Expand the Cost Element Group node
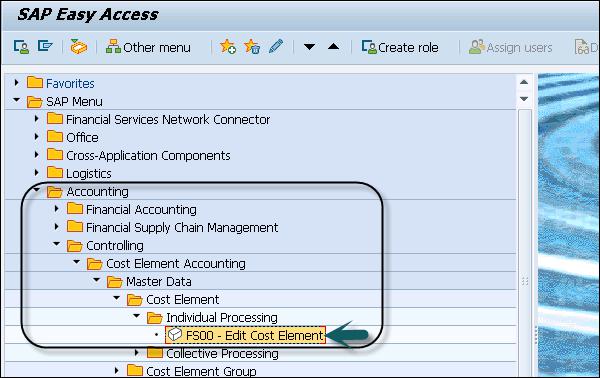Viewport: 600px width, 378px height. (117, 370)
